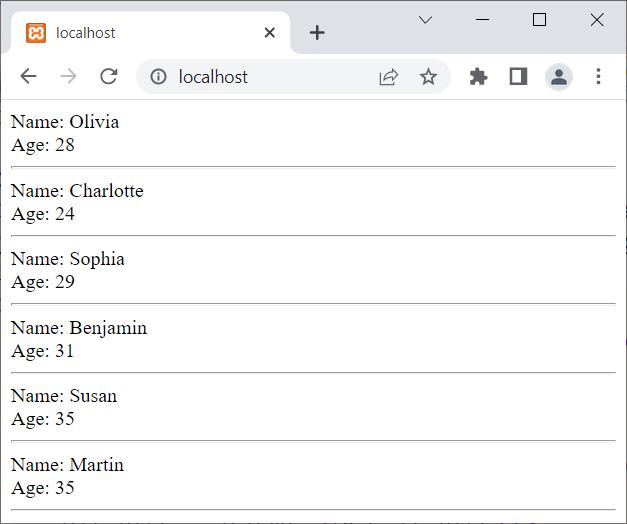Bookmark this tab with the star icon
This screenshot has width=627, height=524.
tap(428, 76)
